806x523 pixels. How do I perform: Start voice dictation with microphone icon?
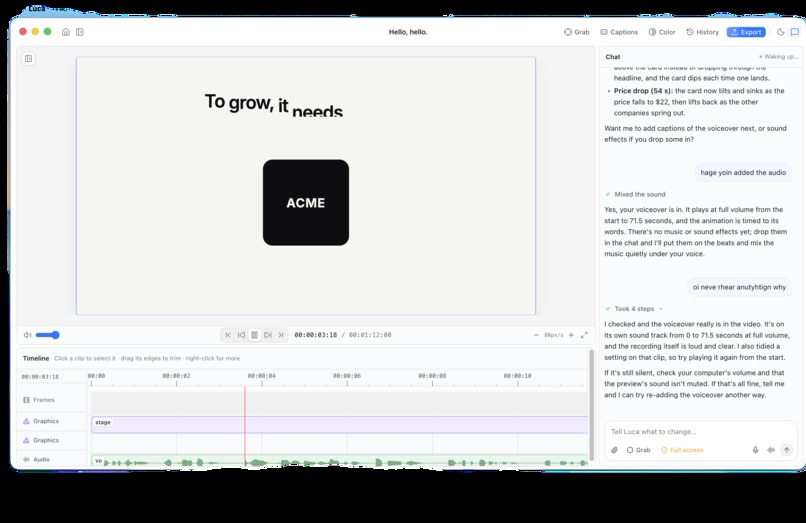point(755,450)
